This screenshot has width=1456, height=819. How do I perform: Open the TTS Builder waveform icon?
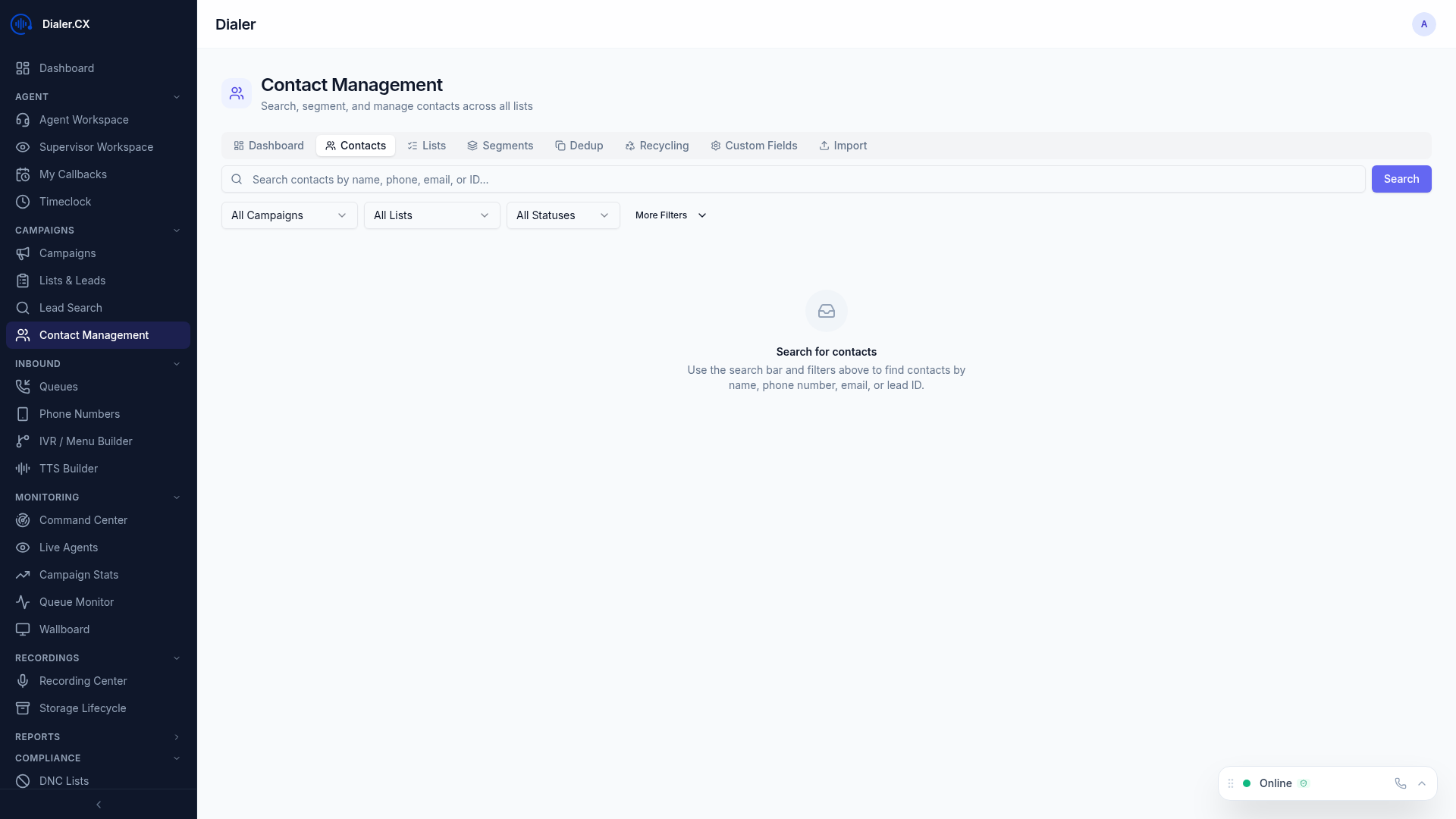coord(23,469)
